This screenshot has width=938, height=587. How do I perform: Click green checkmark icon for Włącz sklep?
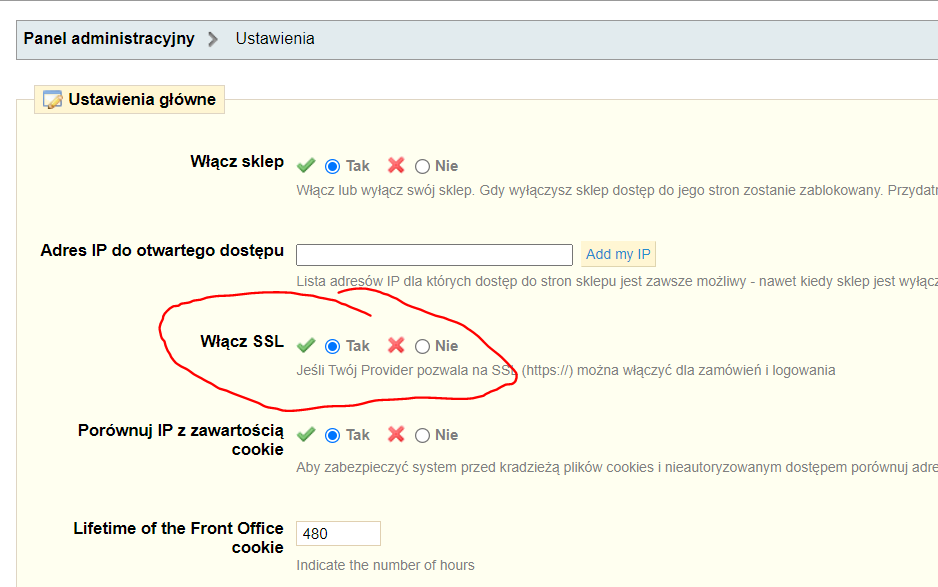click(306, 165)
